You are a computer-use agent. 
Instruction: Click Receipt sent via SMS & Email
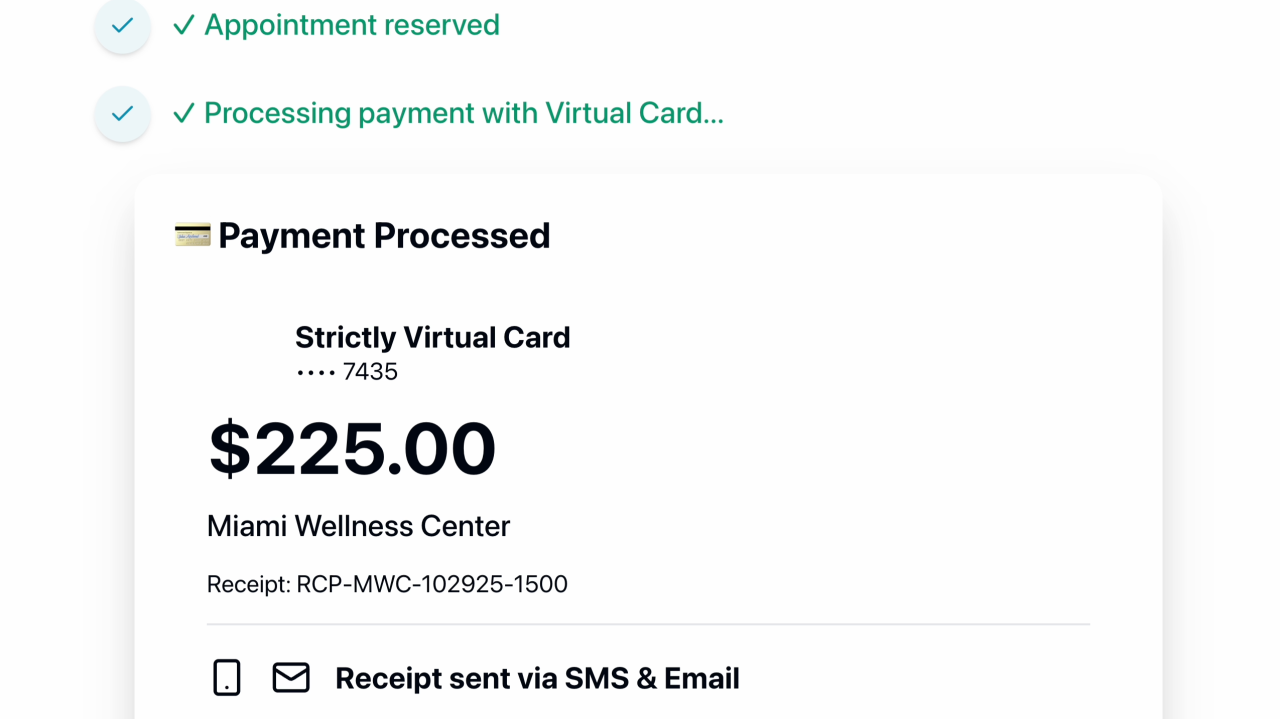[537, 678]
